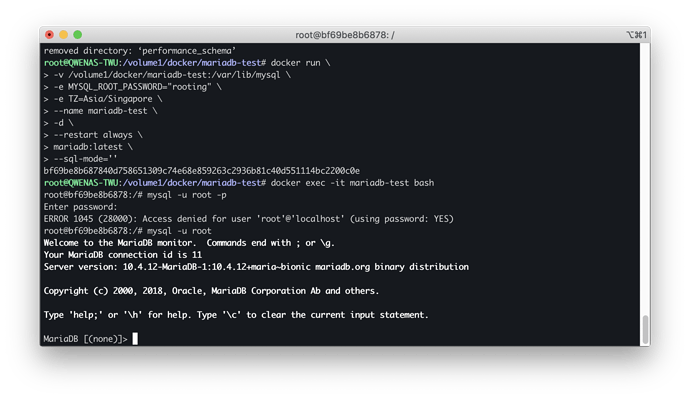Click the window title root@bf69be8b6878: /
This screenshot has height=398, width=690.
(x=345, y=35)
